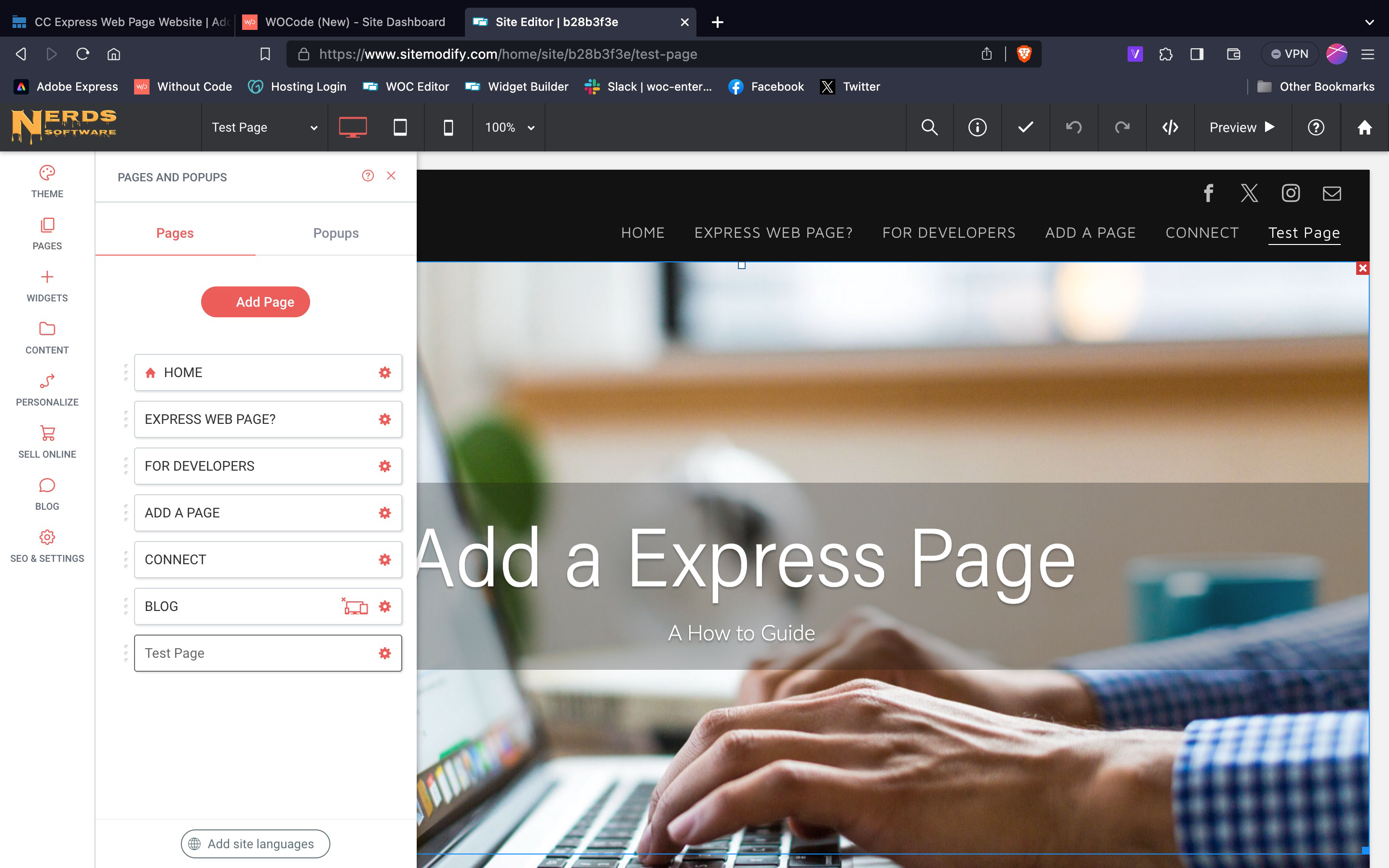This screenshot has width=1389, height=868.
Task: Open developer mode code icon
Action: [x=1170, y=127]
